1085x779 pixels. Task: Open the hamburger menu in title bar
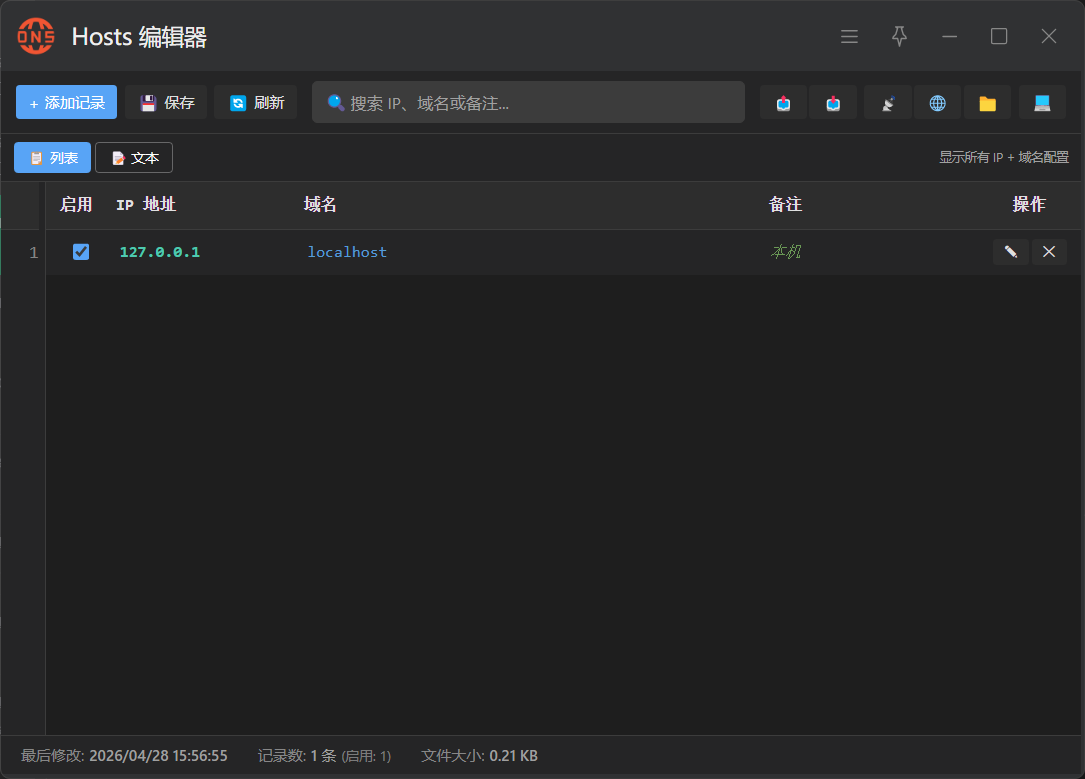pyautogui.click(x=849, y=37)
